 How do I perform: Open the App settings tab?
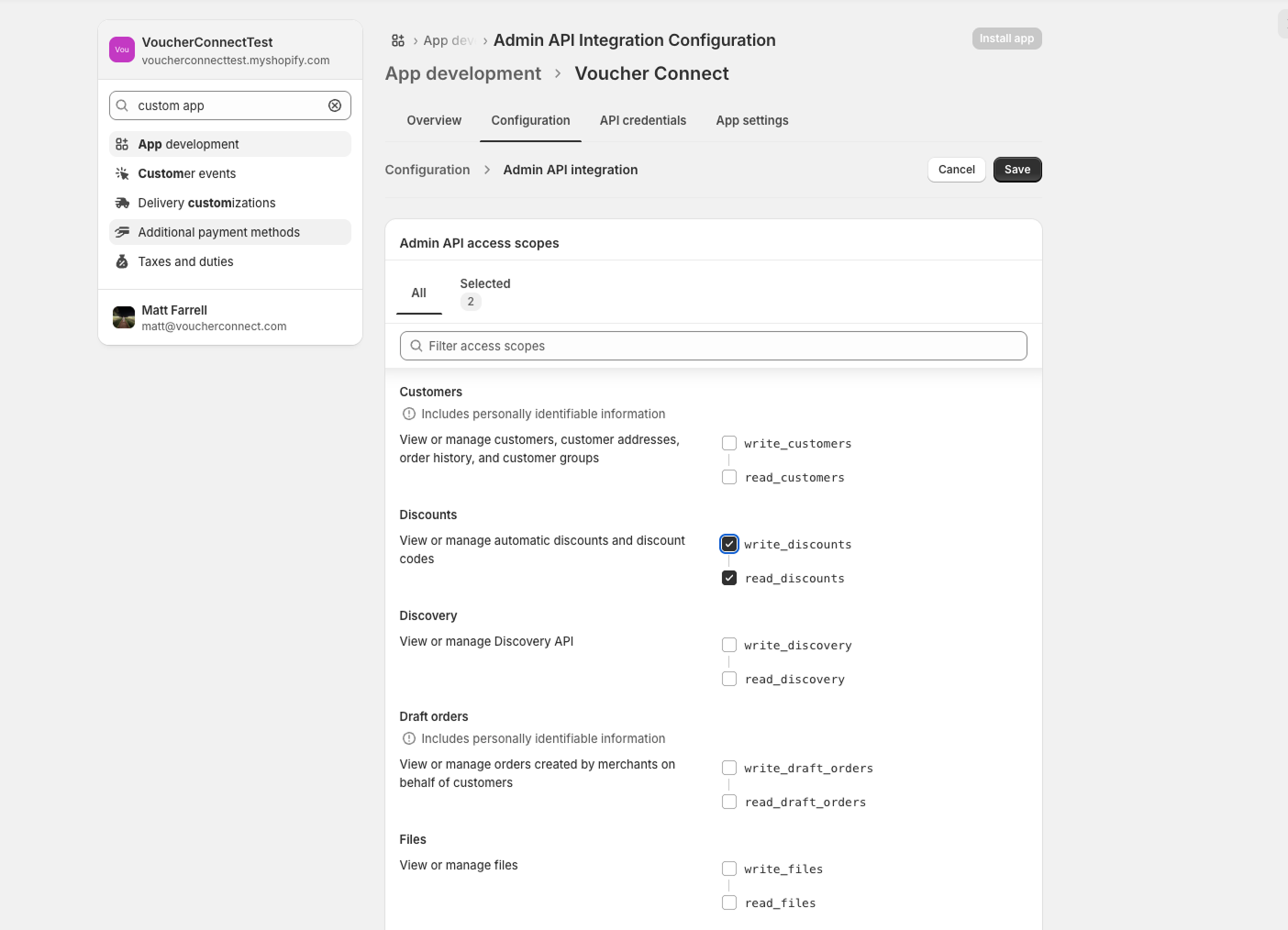752,120
